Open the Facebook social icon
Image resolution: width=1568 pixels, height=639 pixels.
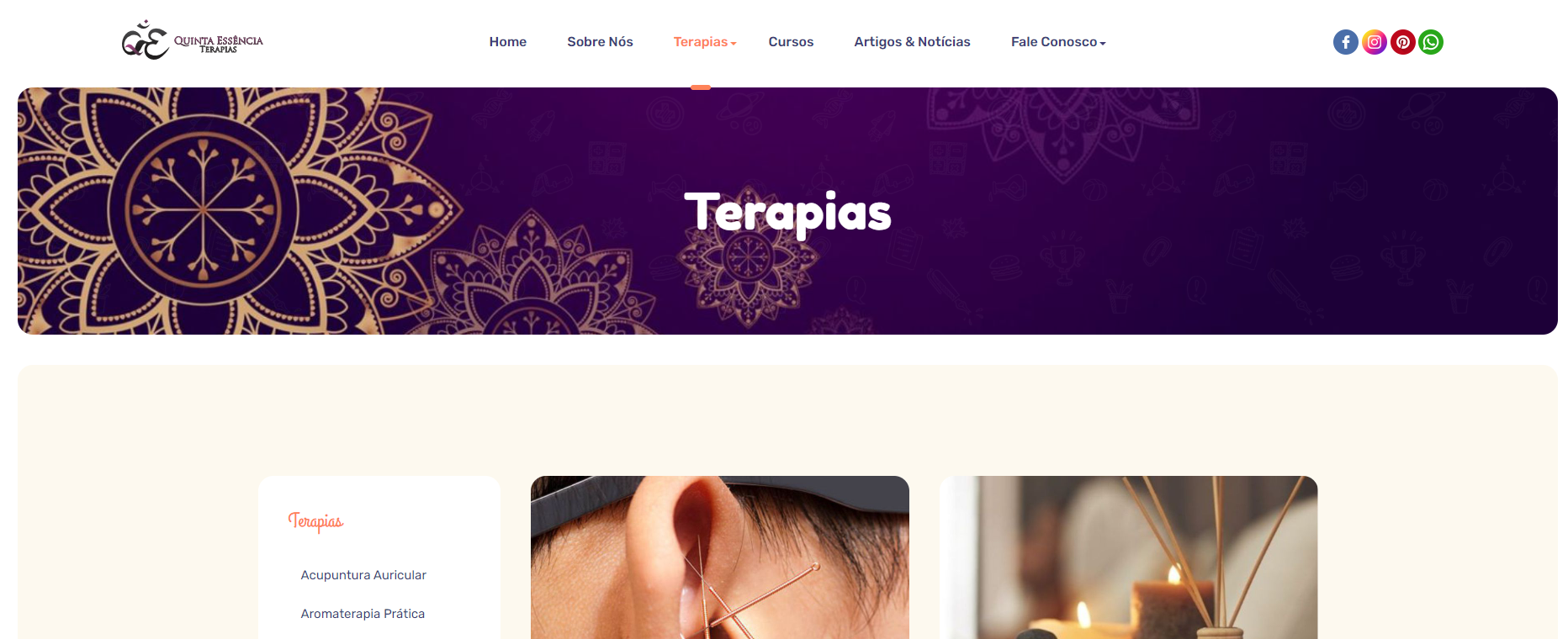1345,42
